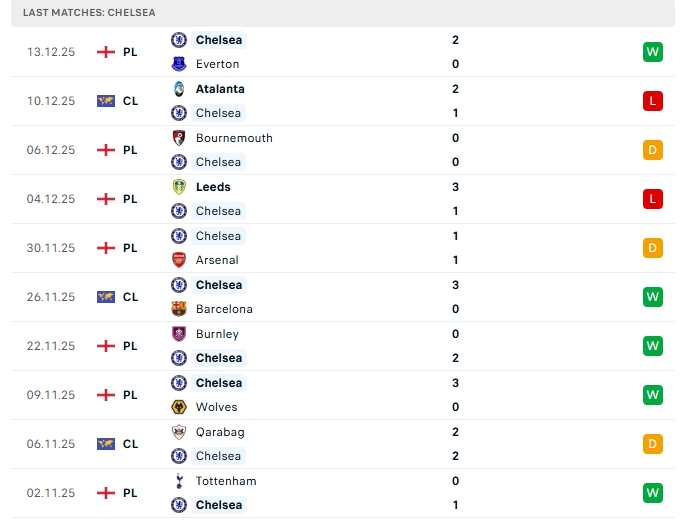Click the Champions League icon on 06.11.25 row
681x521 pixels.
pyautogui.click(x=106, y=444)
